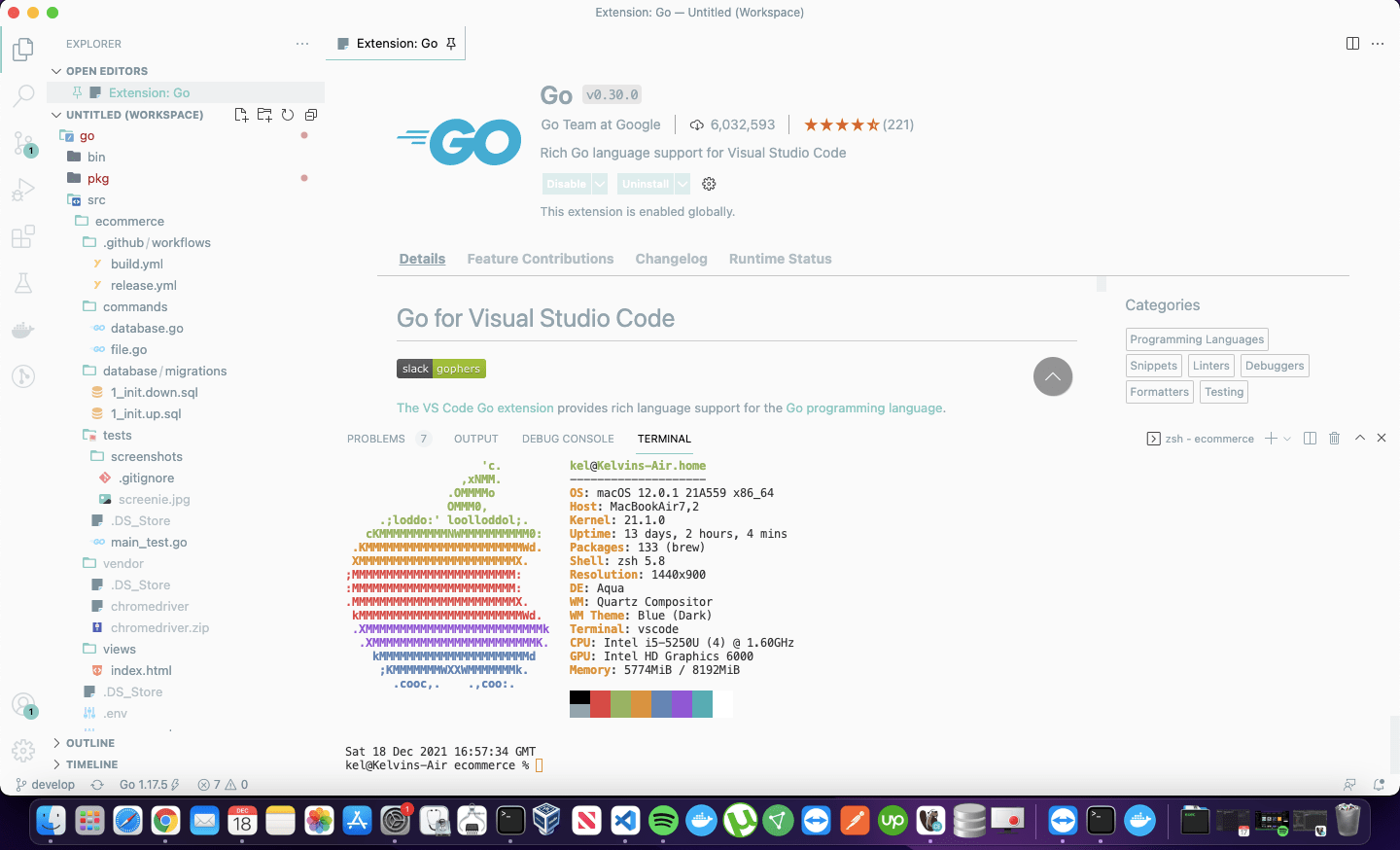1400x850 pixels.
Task: Open the Manage gear in activity bar
Action: pyautogui.click(x=23, y=751)
